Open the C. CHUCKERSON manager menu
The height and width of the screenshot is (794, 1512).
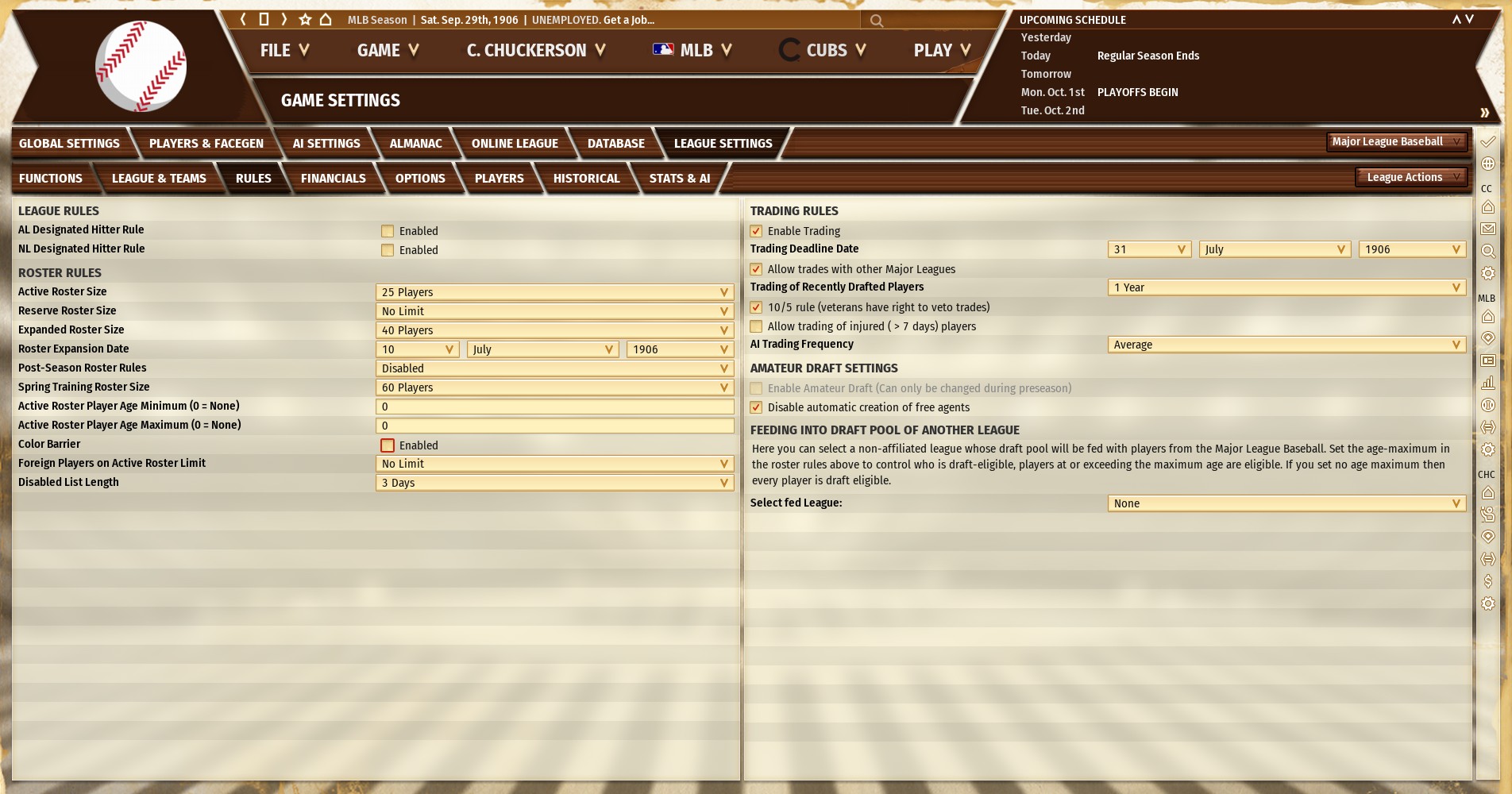[536, 51]
